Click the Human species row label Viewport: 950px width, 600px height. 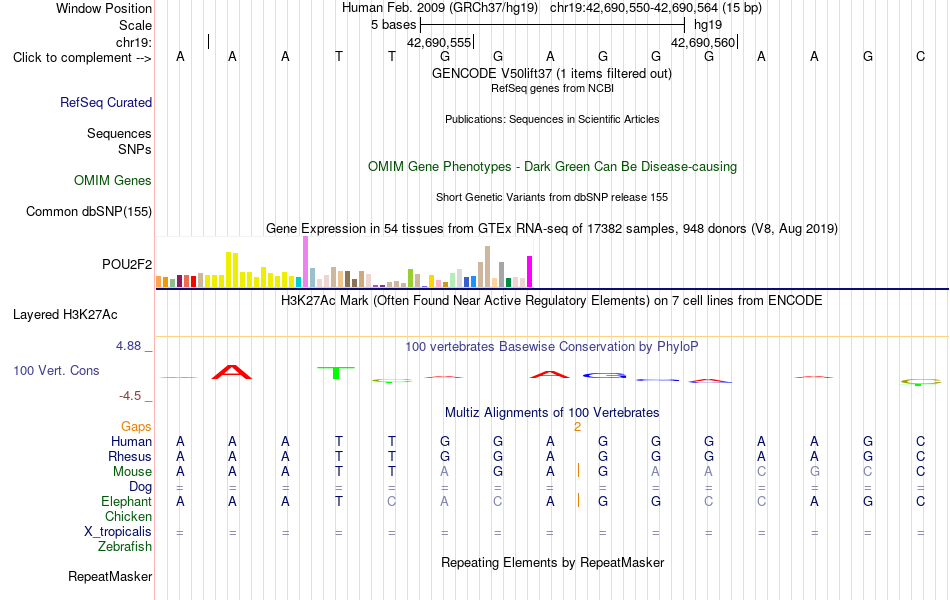(131, 441)
